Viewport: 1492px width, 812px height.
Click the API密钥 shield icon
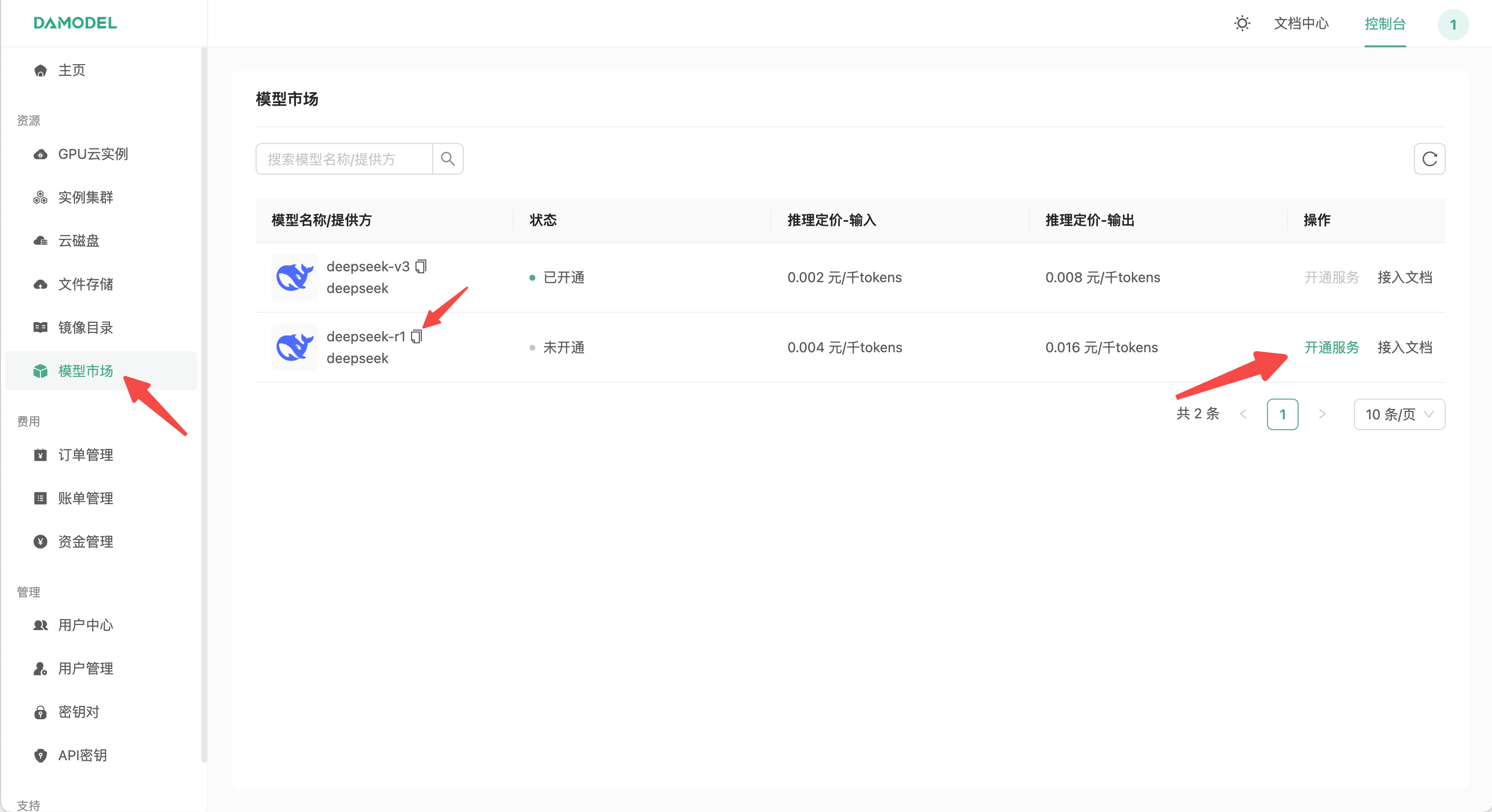coord(40,756)
